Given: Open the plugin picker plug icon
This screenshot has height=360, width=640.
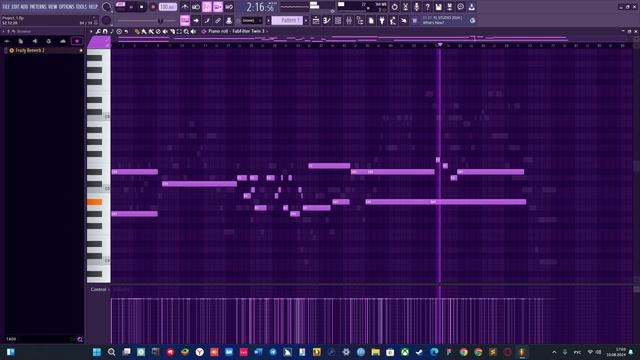Looking at the screenshot, I should pos(382,20).
